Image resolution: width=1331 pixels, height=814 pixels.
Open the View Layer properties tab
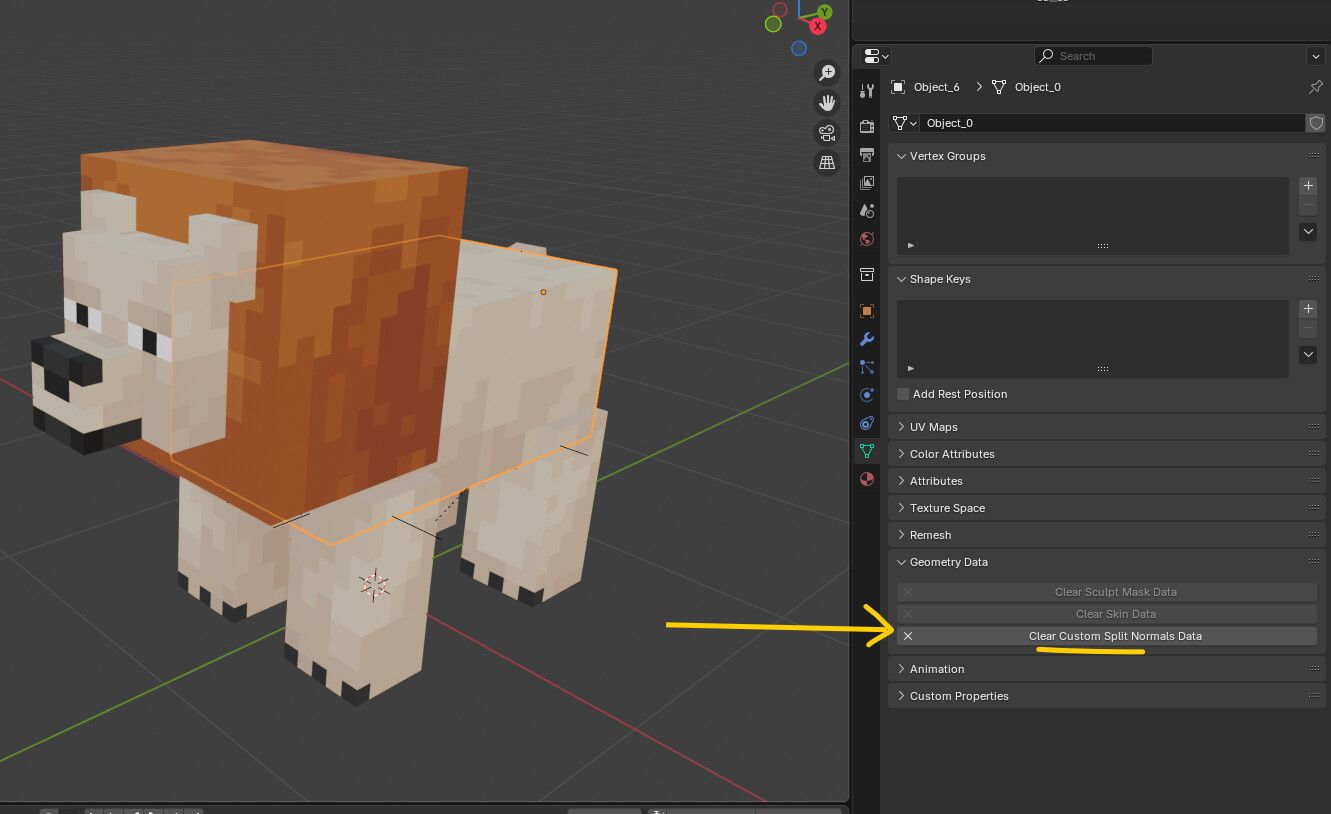coord(867,183)
